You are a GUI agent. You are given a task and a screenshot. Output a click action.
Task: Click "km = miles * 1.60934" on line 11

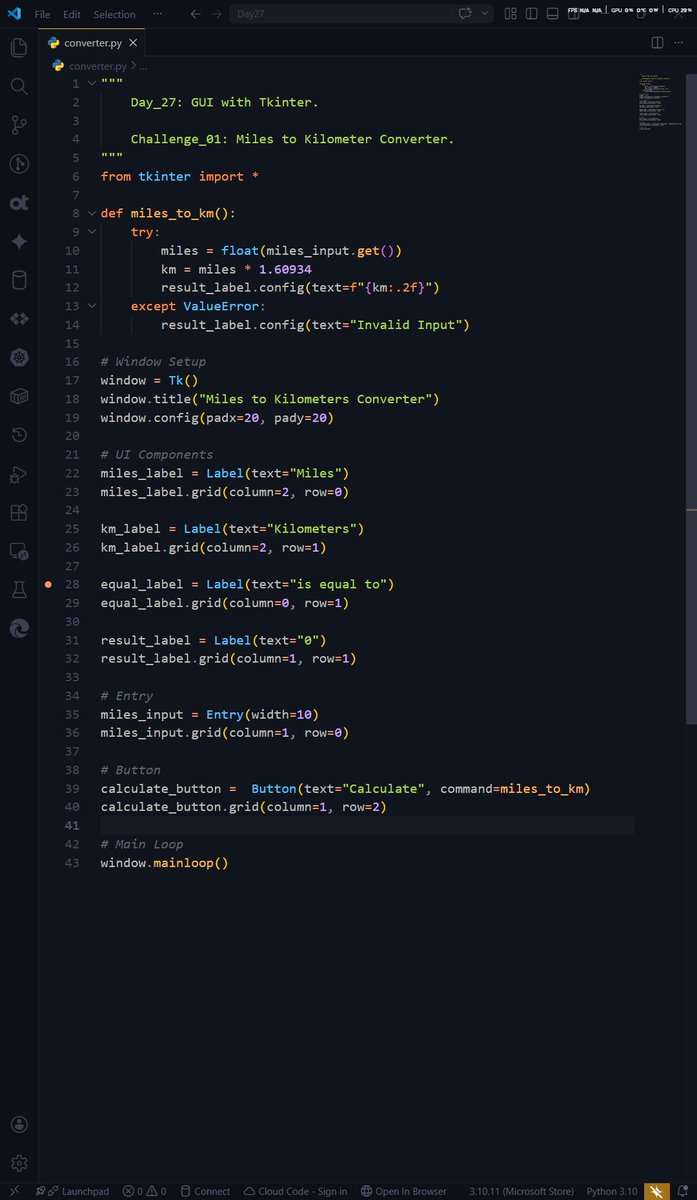click(236, 269)
